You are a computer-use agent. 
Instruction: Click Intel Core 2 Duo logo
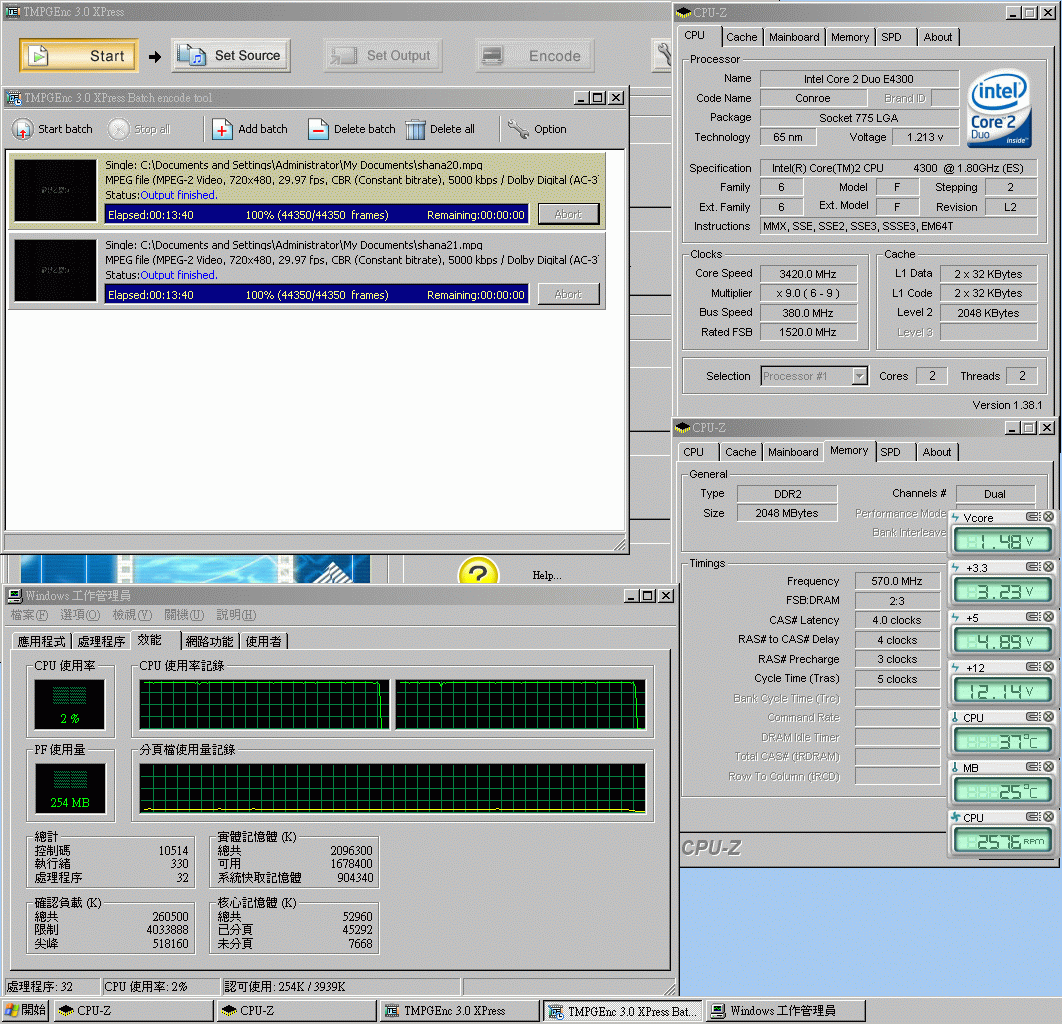[x=1000, y=108]
